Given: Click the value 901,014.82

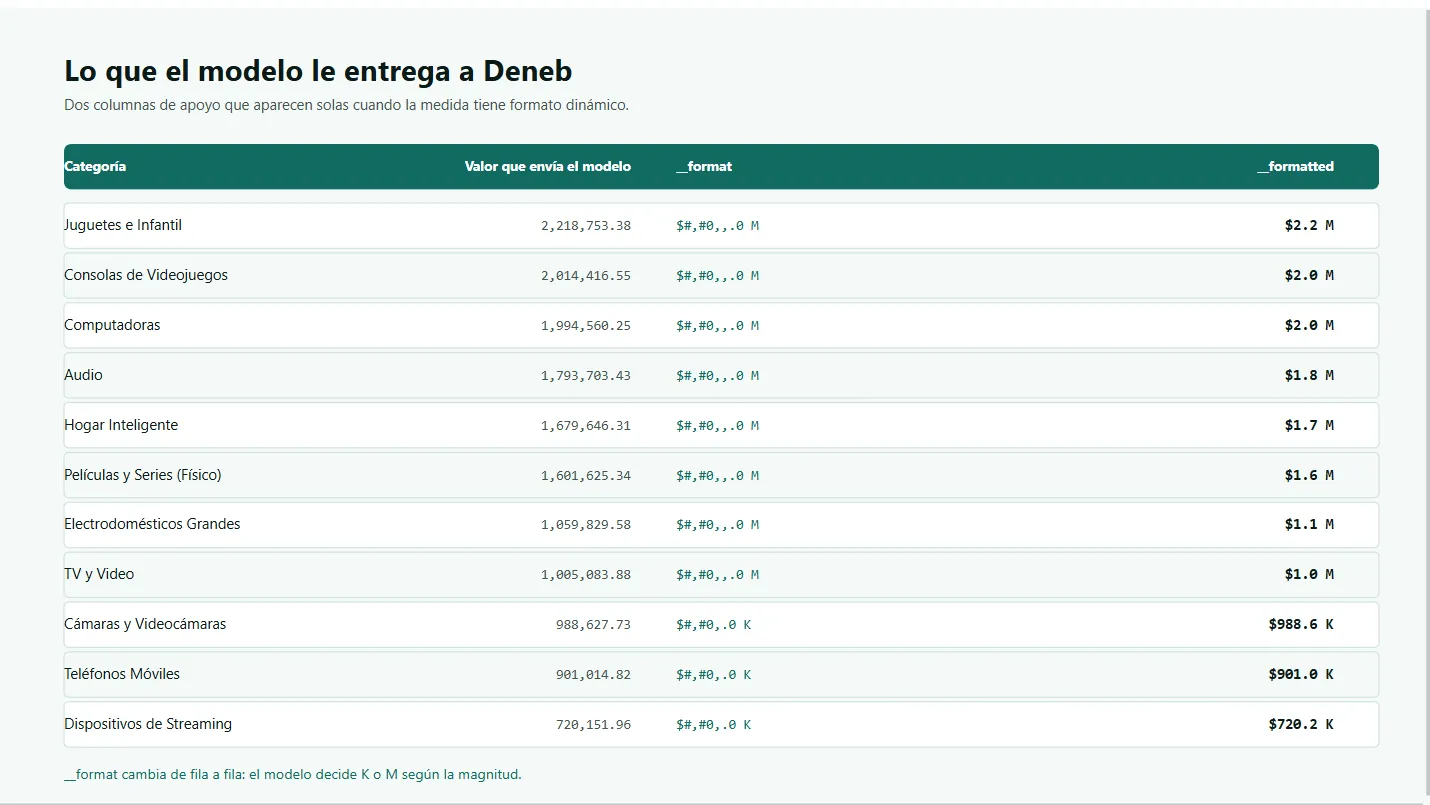Looking at the screenshot, I should tap(593, 675).
